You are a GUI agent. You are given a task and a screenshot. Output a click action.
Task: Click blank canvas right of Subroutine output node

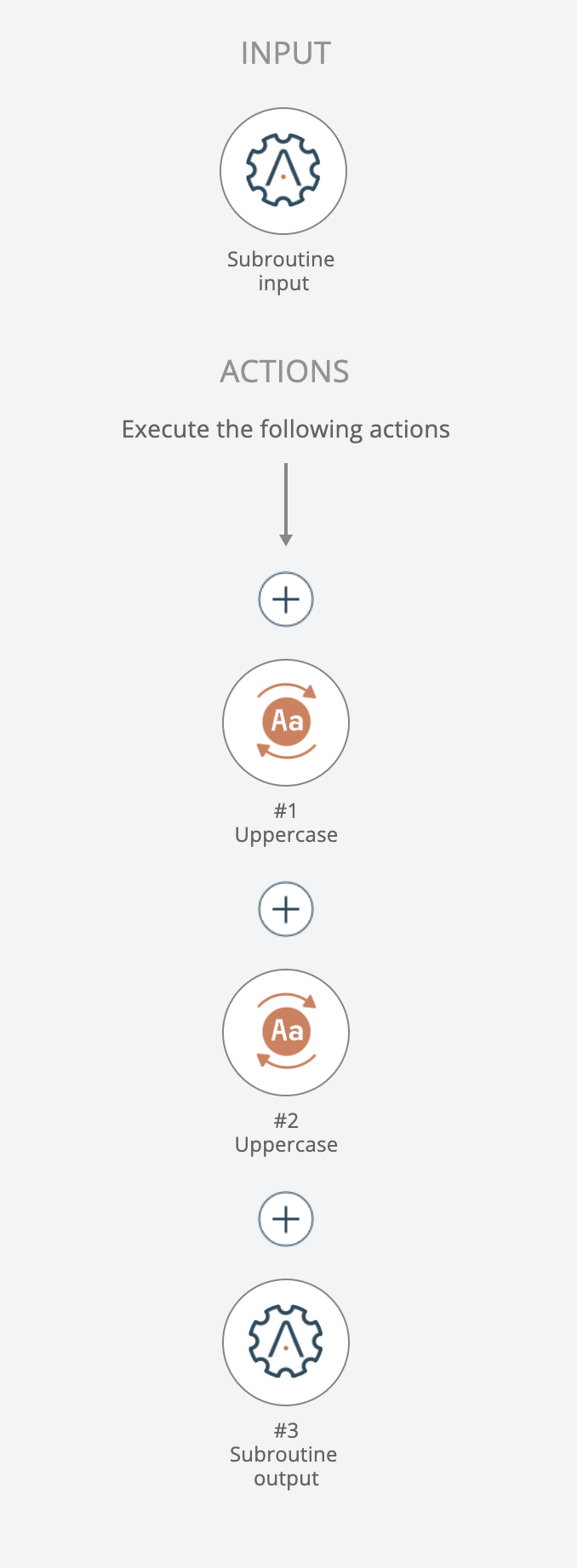click(x=468, y=1342)
